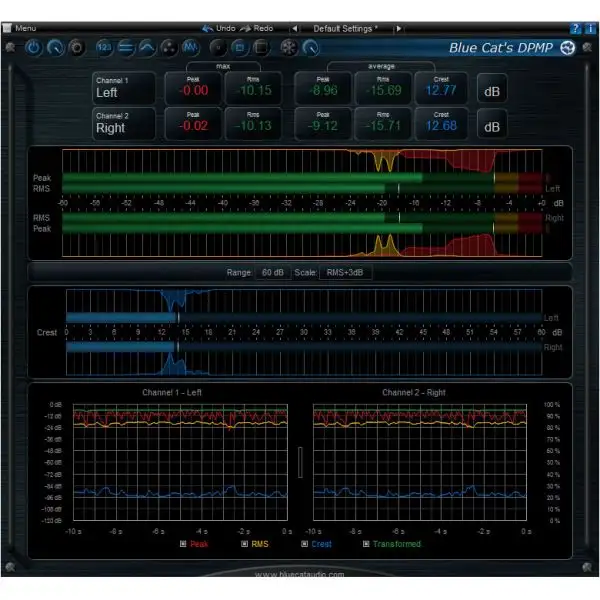Toggle the Peak curve checkbox
The image size is (600, 600).
click(x=183, y=544)
